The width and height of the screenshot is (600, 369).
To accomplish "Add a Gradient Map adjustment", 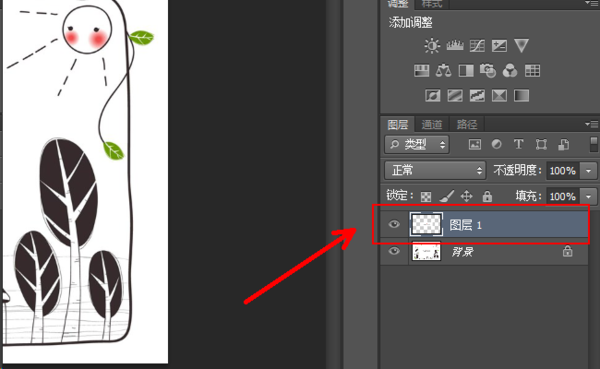I will click(521, 96).
